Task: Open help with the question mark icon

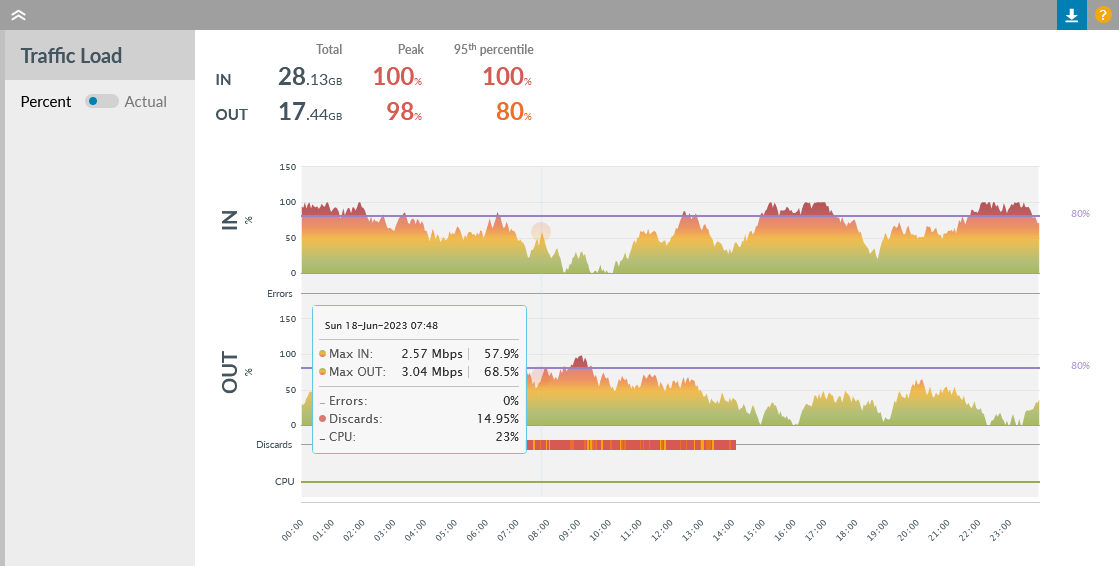Action: [1102, 15]
